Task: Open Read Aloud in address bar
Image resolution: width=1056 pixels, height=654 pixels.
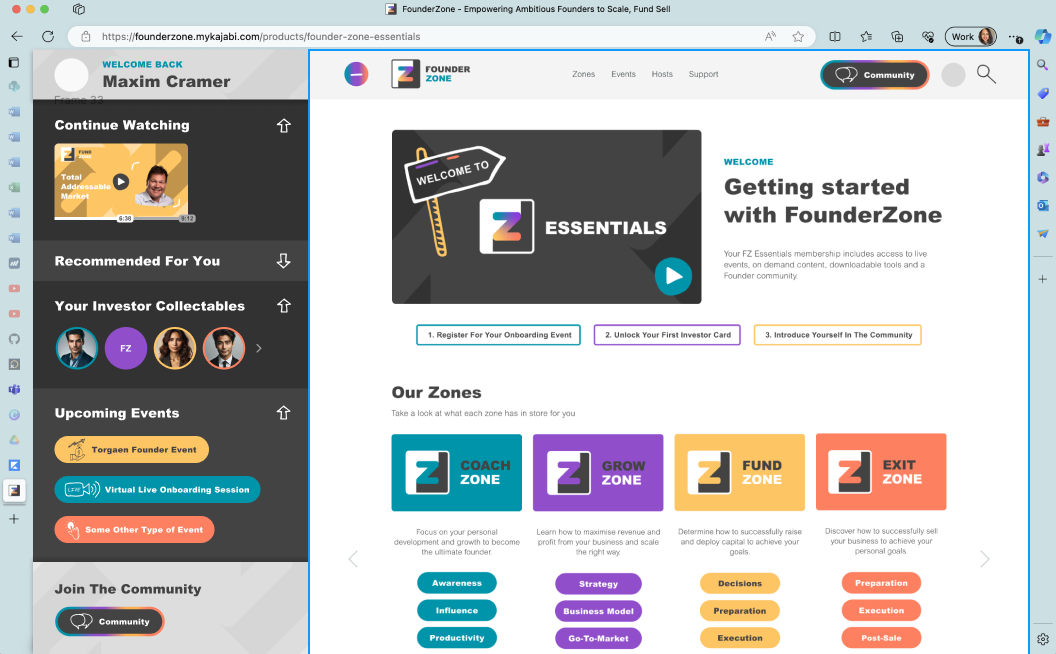Action: tap(770, 36)
